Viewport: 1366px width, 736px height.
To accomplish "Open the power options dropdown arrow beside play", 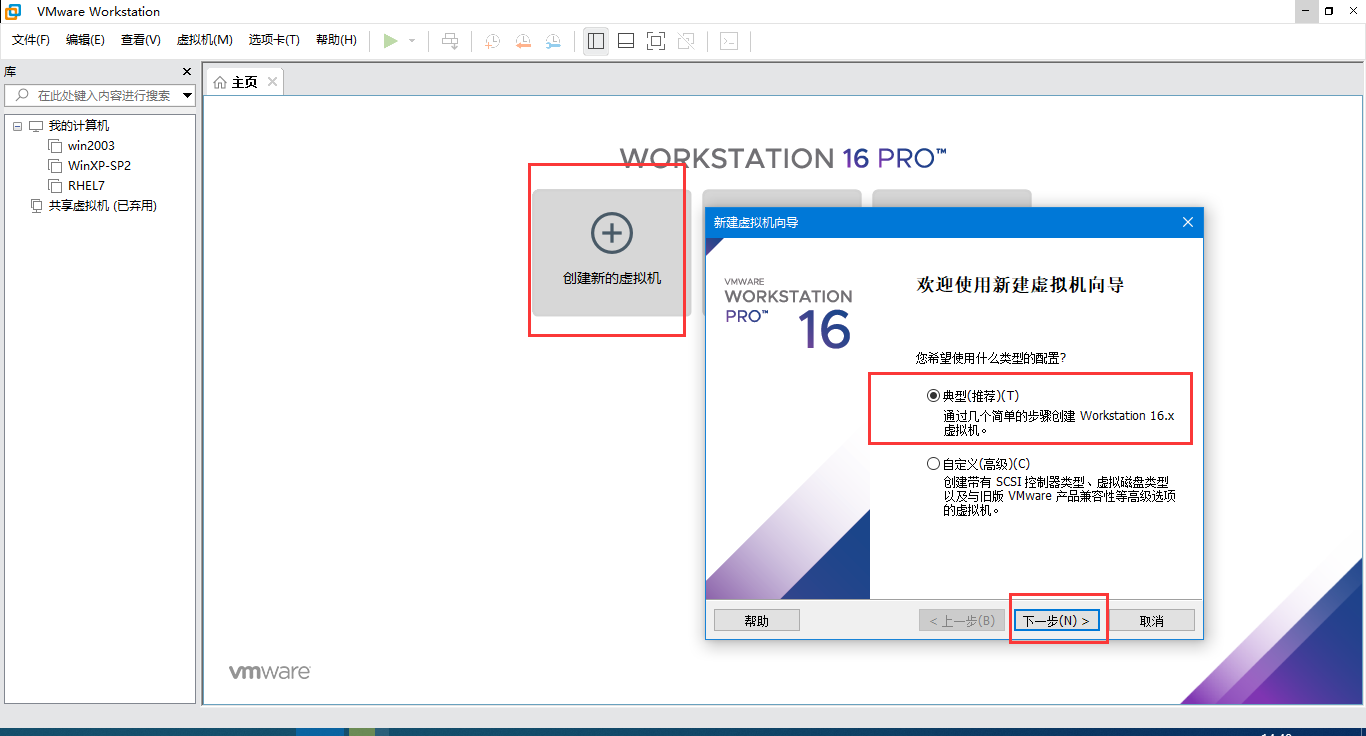I will point(412,41).
